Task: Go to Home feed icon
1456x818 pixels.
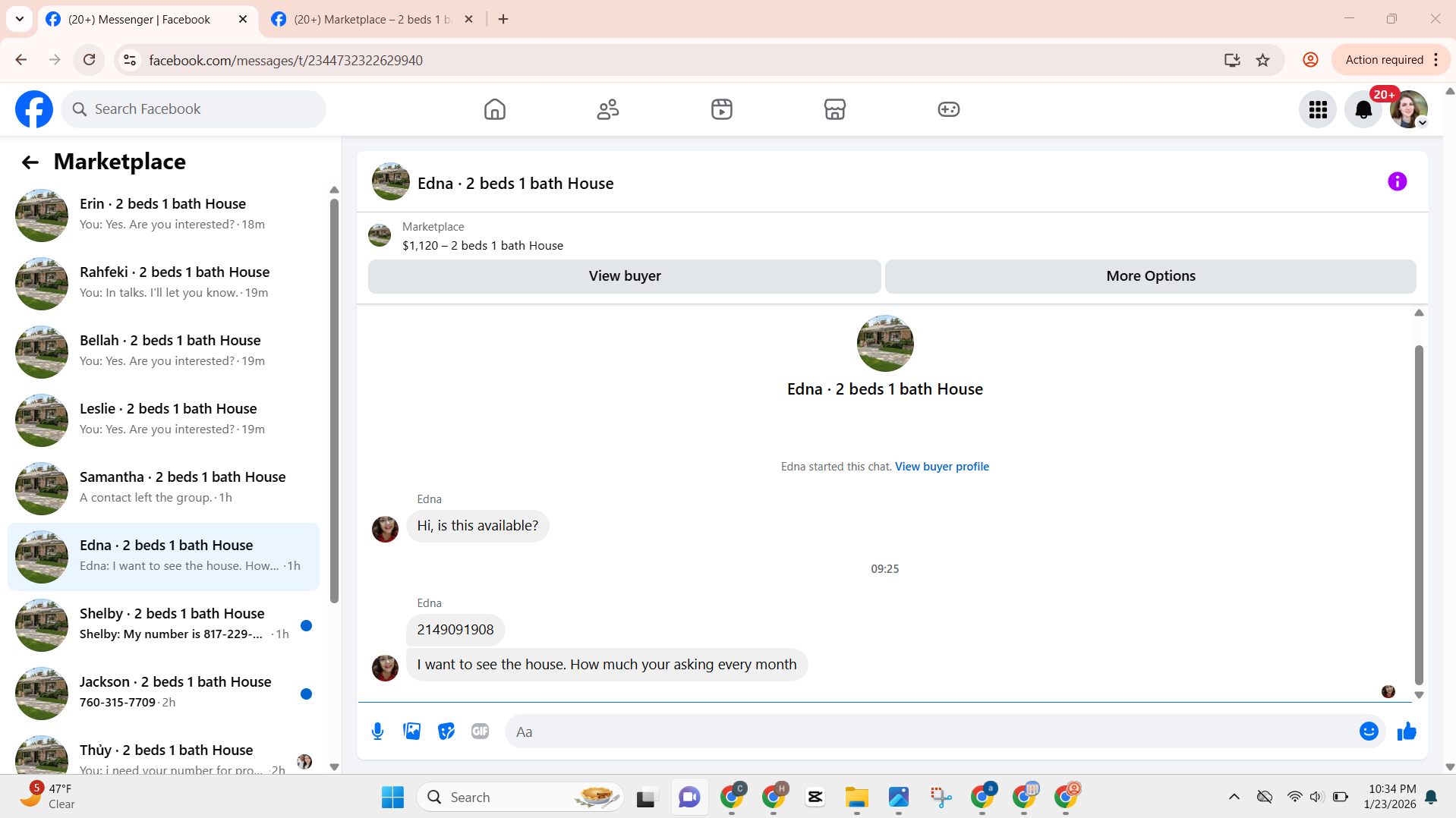Action: point(494,109)
